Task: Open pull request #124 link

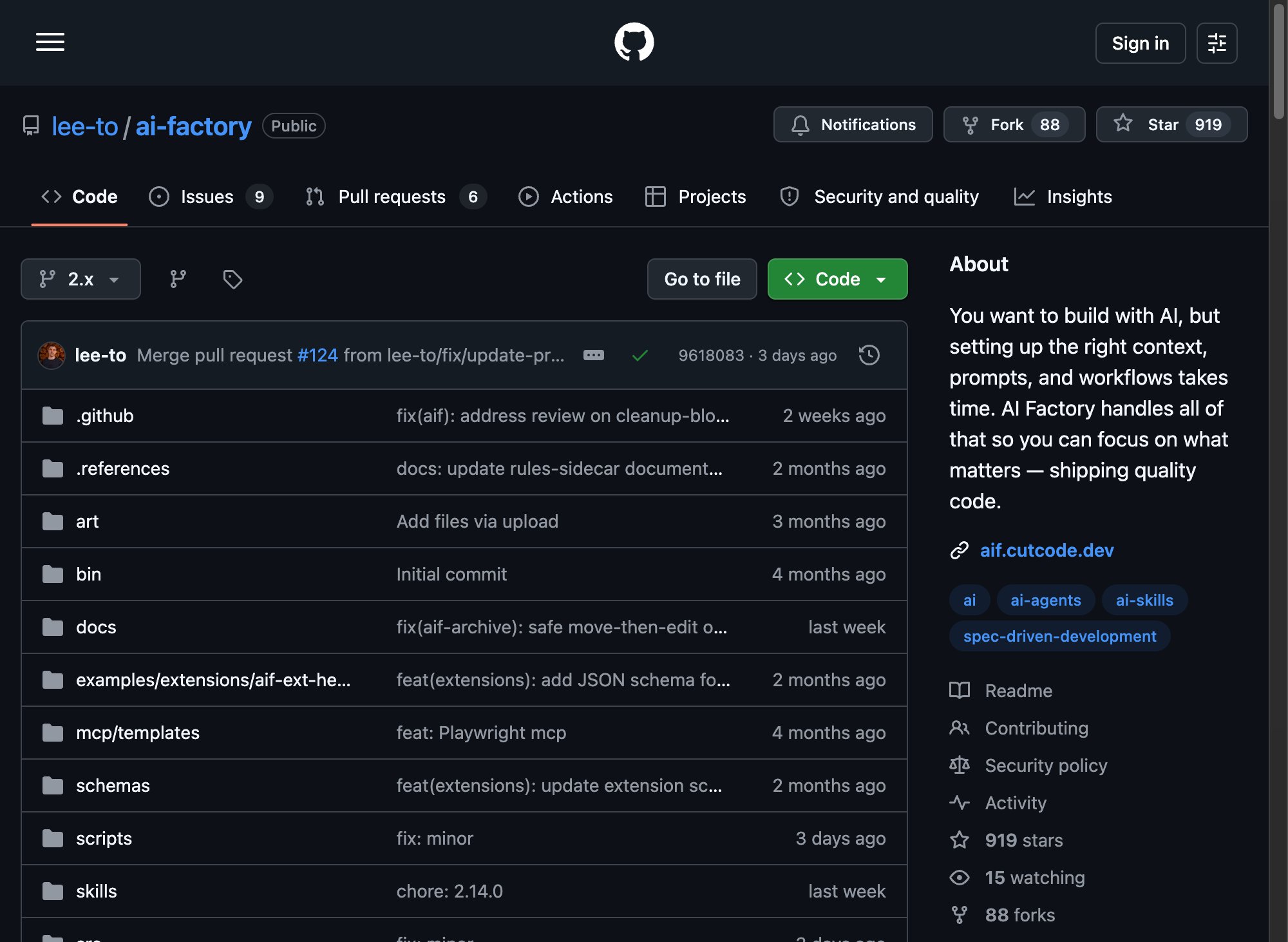Action: coord(317,355)
